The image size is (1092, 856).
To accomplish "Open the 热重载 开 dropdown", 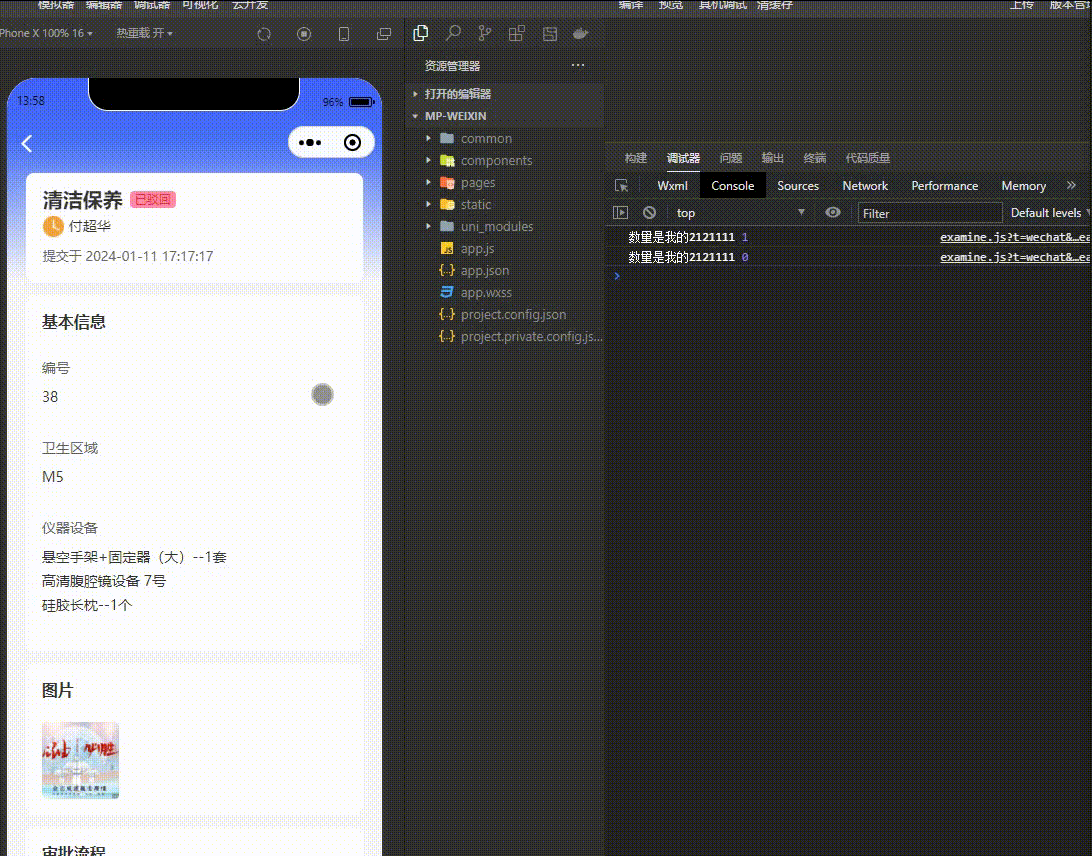I will pyautogui.click(x=144, y=33).
